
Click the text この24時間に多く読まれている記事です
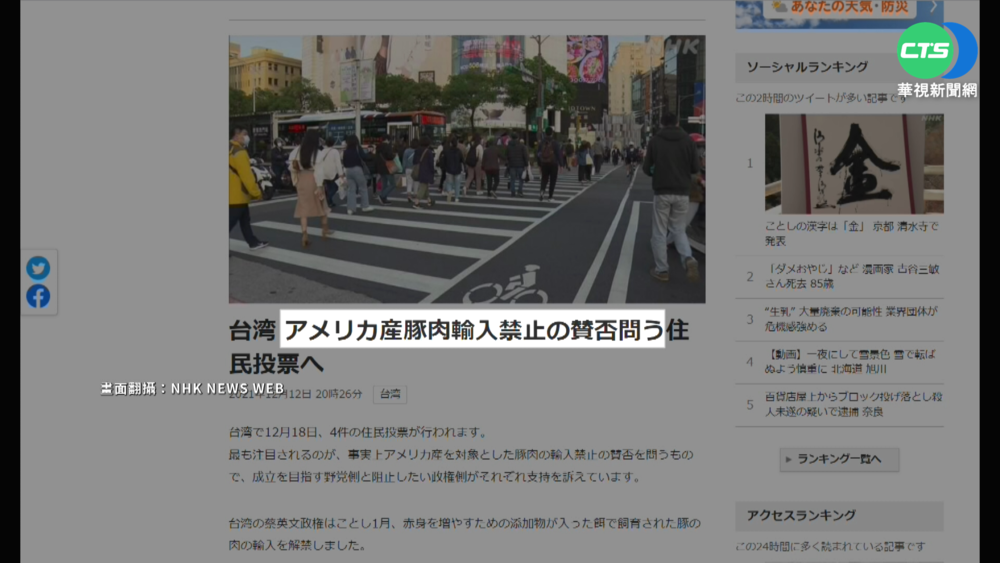point(830,546)
